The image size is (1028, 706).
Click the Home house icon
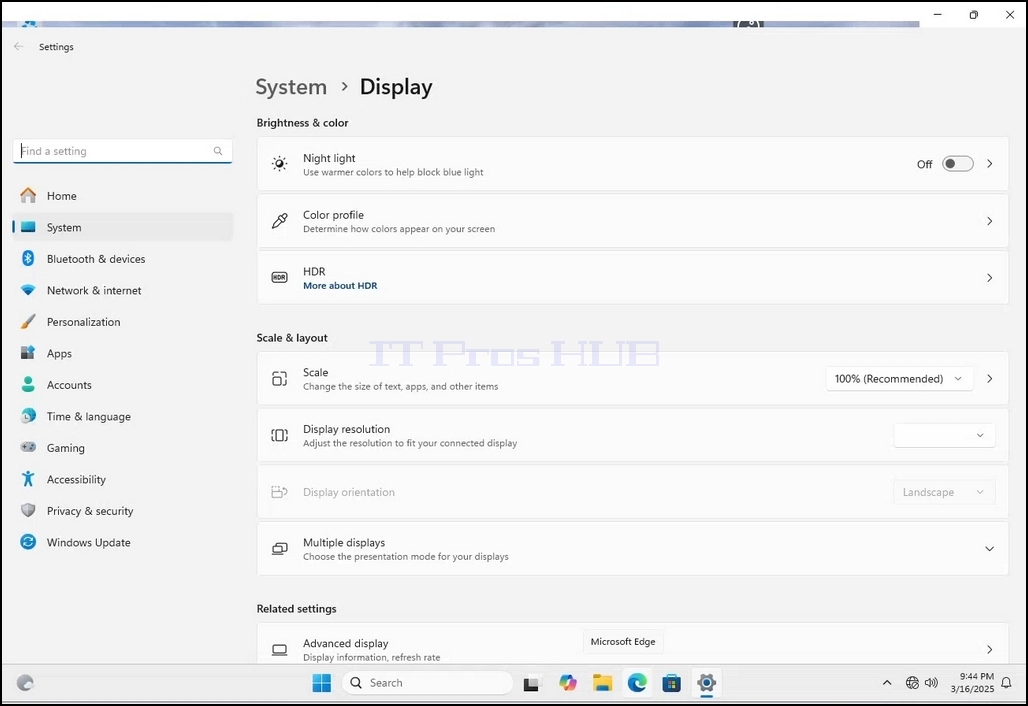pos(28,195)
